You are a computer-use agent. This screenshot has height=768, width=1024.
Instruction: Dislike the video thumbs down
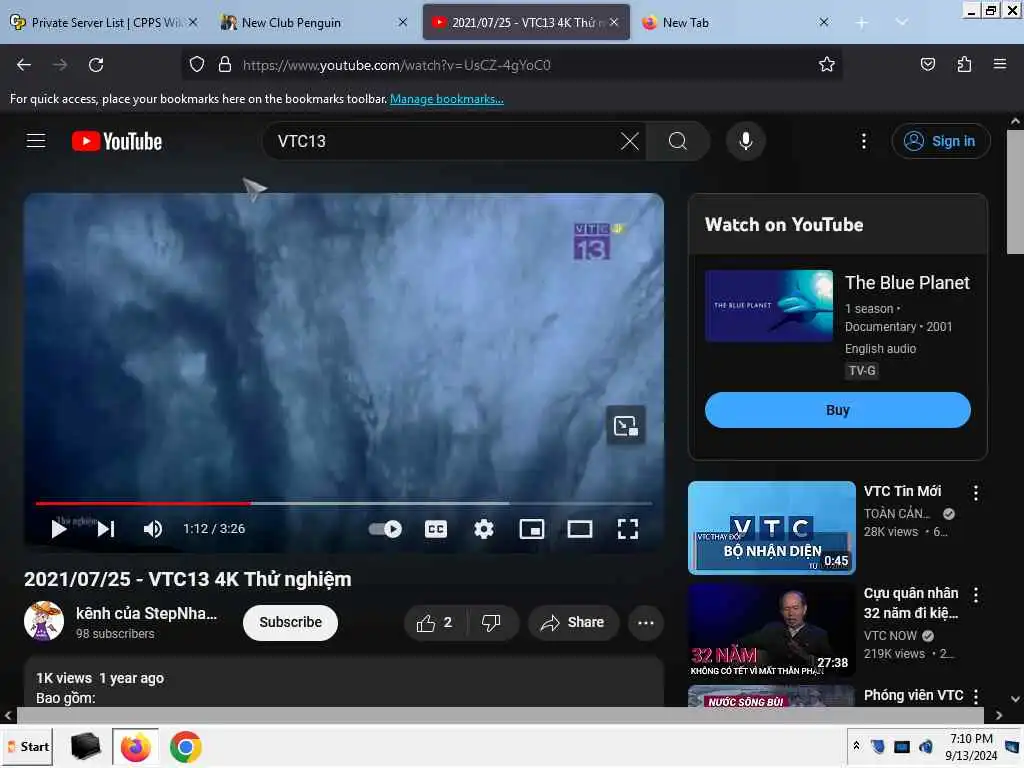coord(491,623)
